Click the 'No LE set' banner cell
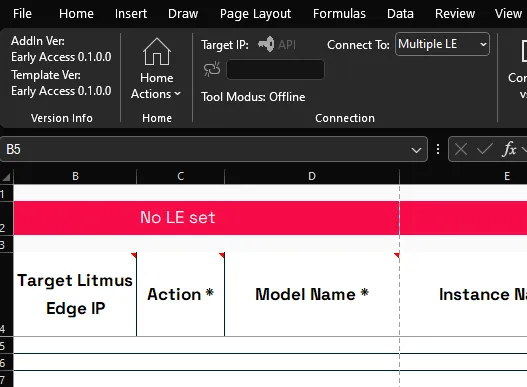 (206, 218)
